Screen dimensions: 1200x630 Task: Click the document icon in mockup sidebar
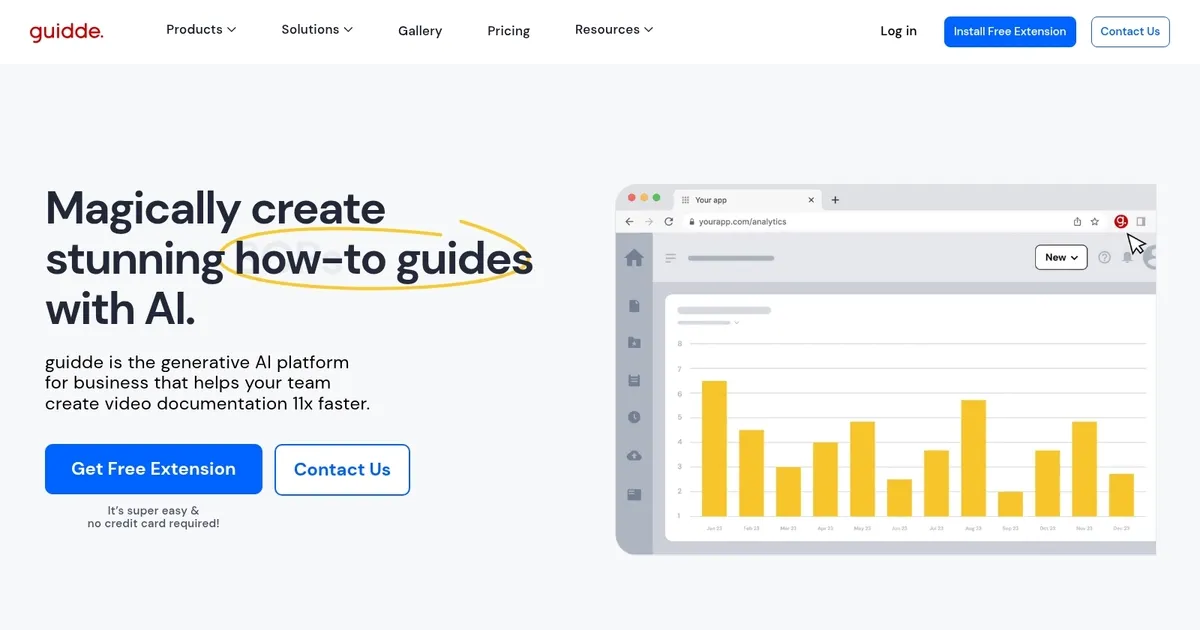pyautogui.click(x=634, y=306)
